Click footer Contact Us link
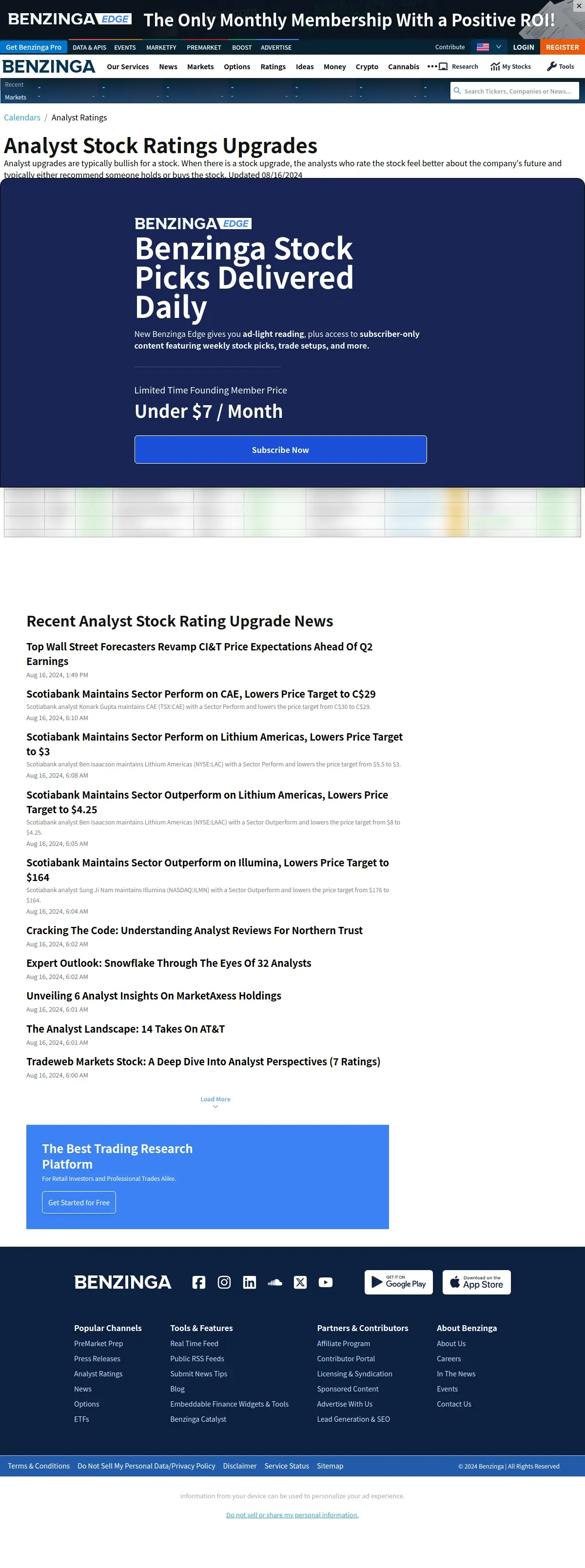This screenshot has width=585, height=1568. (453, 1404)
